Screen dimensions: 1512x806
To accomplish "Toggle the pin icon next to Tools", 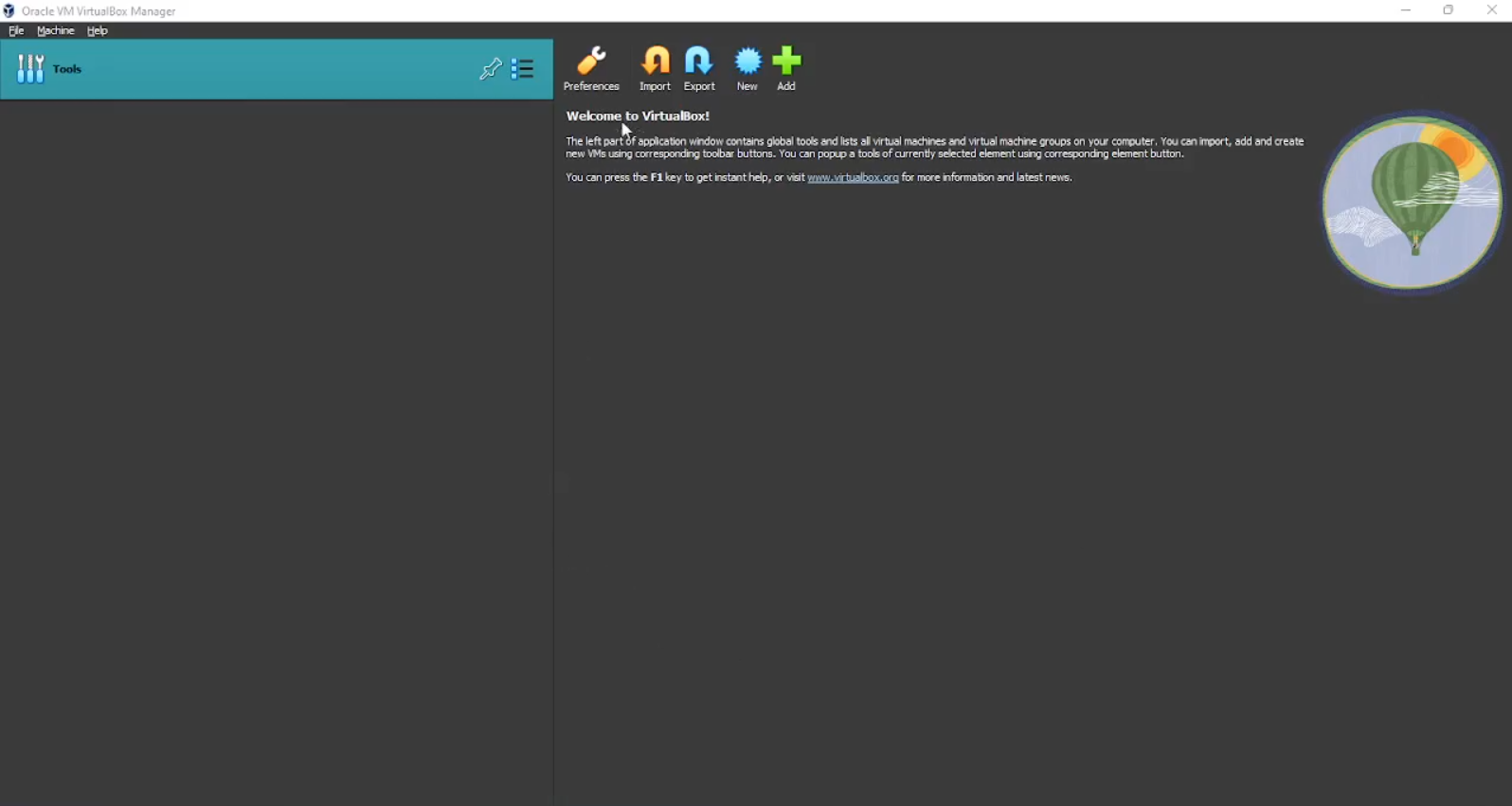I will tap(490, 69).
